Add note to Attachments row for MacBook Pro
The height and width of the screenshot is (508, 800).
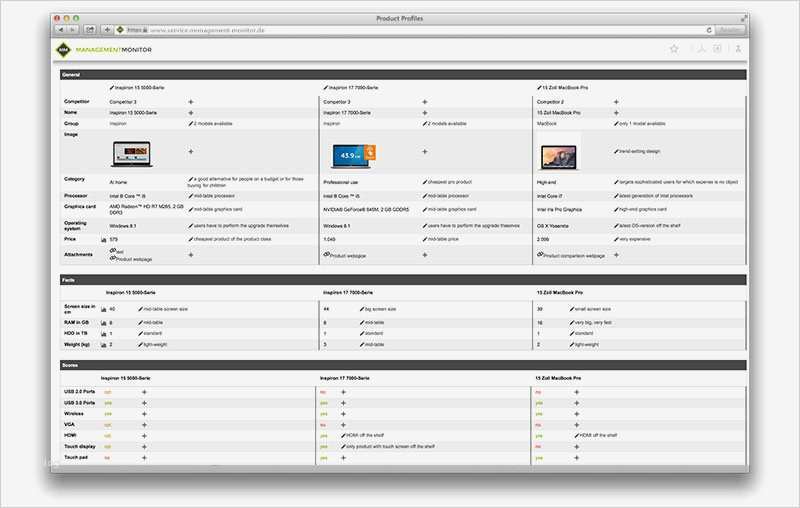click(x=616, y=255)
